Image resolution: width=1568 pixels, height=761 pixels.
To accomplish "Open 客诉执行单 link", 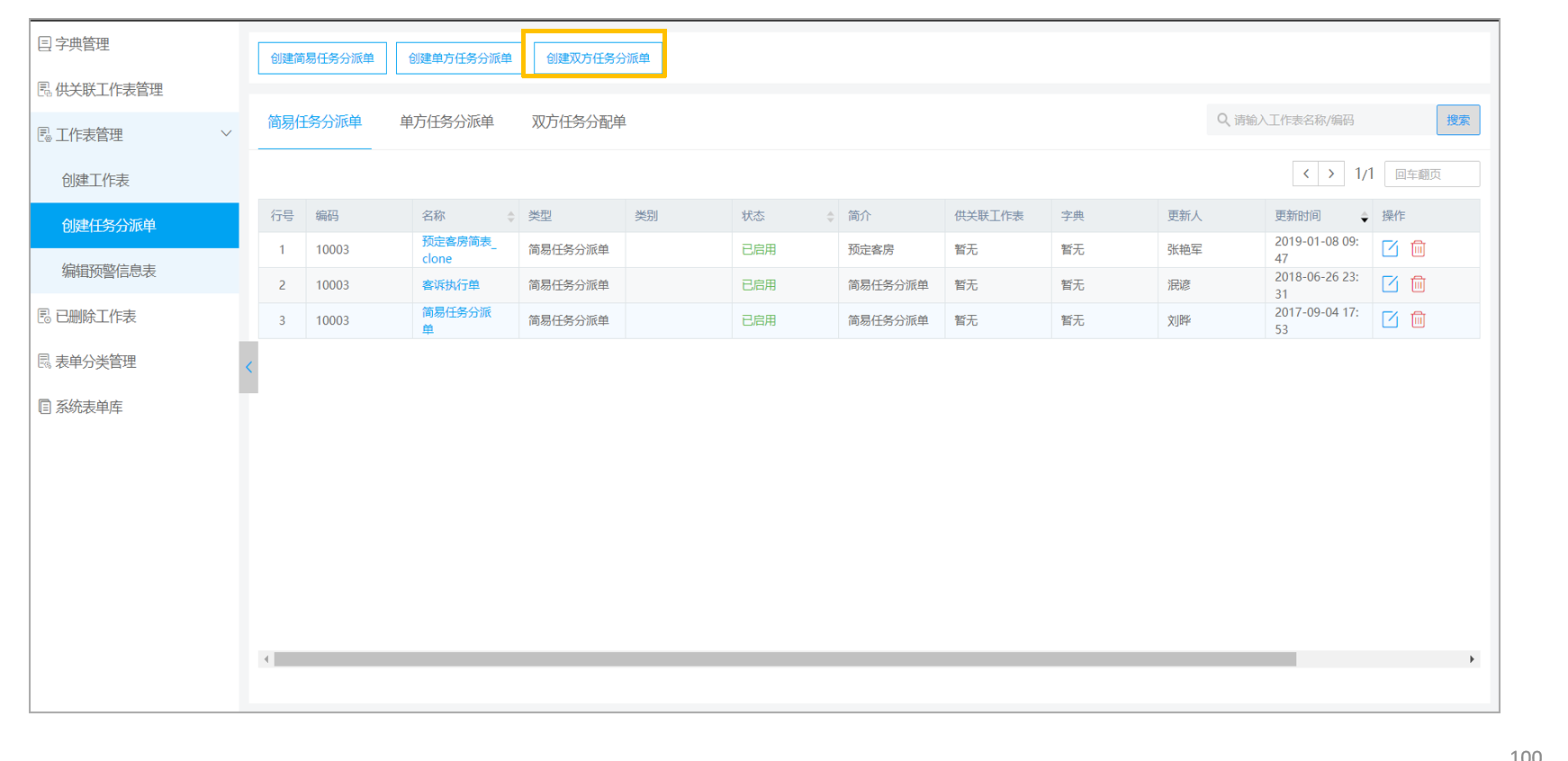I will point(450,284).
